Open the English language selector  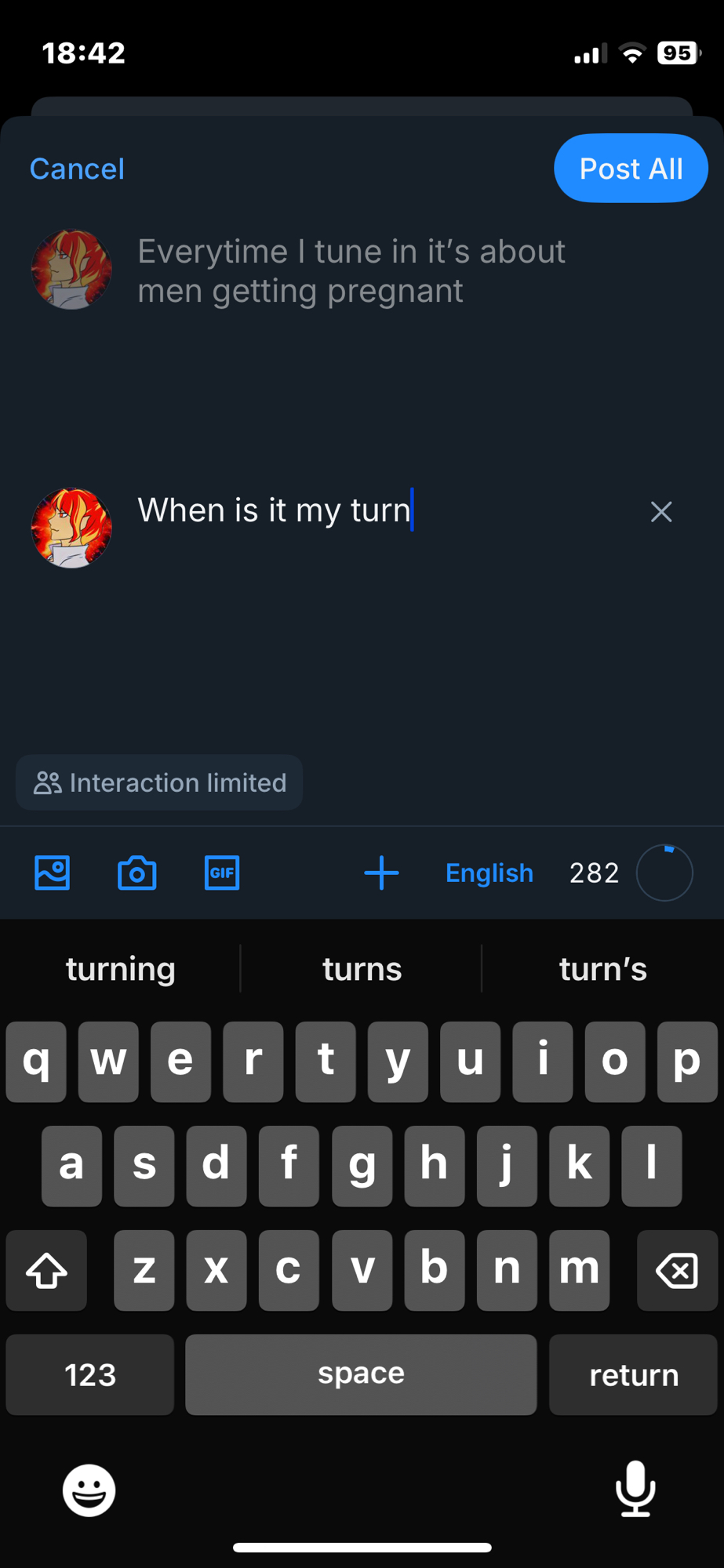[x=489, y=873]
